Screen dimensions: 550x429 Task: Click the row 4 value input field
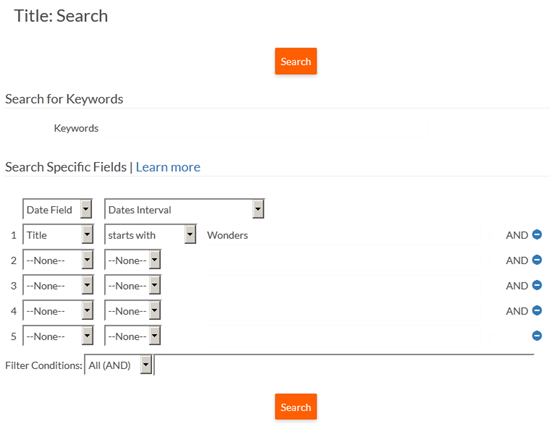point(343,310)
